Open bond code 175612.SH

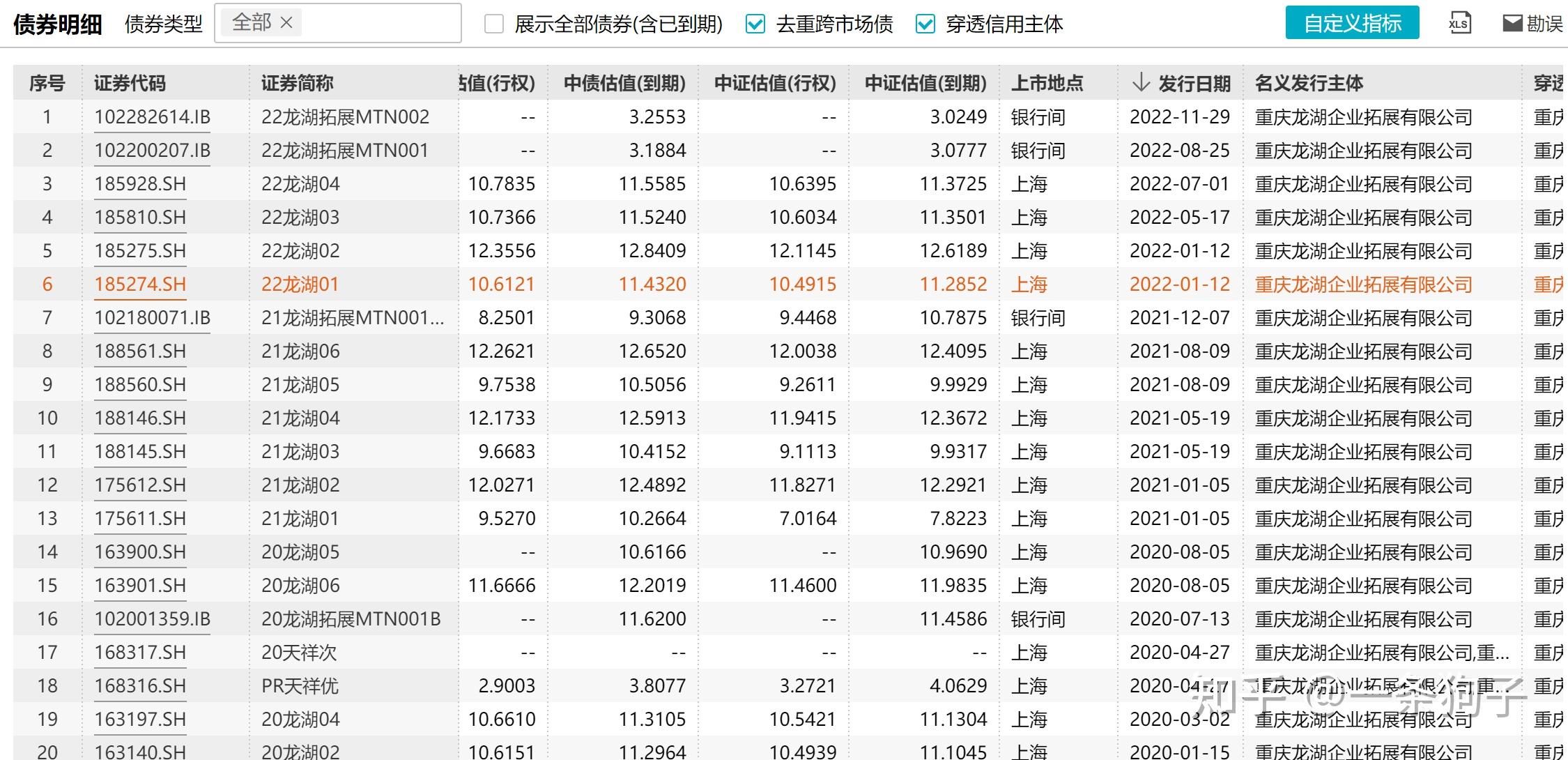(140, 485)
